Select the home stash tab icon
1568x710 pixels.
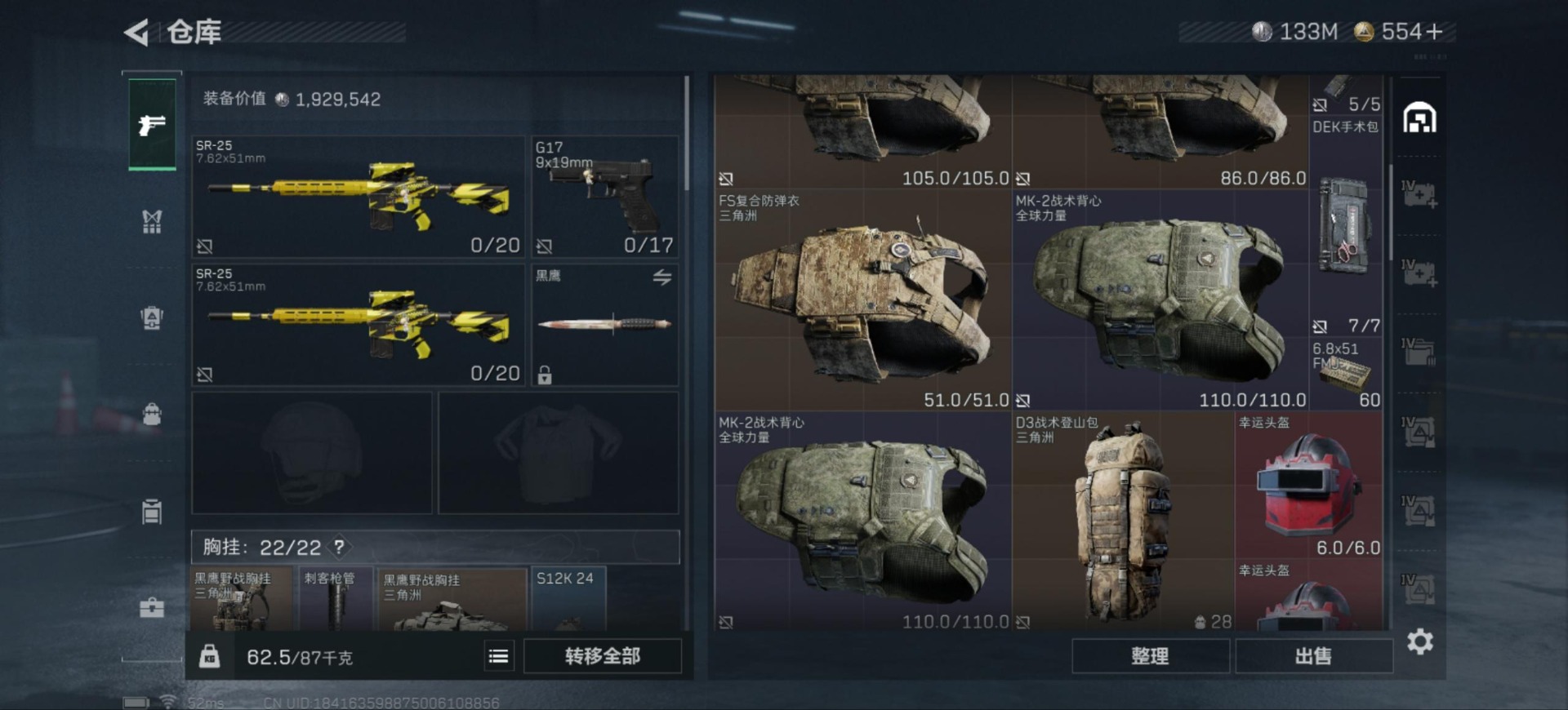(x=1419, y=118)
